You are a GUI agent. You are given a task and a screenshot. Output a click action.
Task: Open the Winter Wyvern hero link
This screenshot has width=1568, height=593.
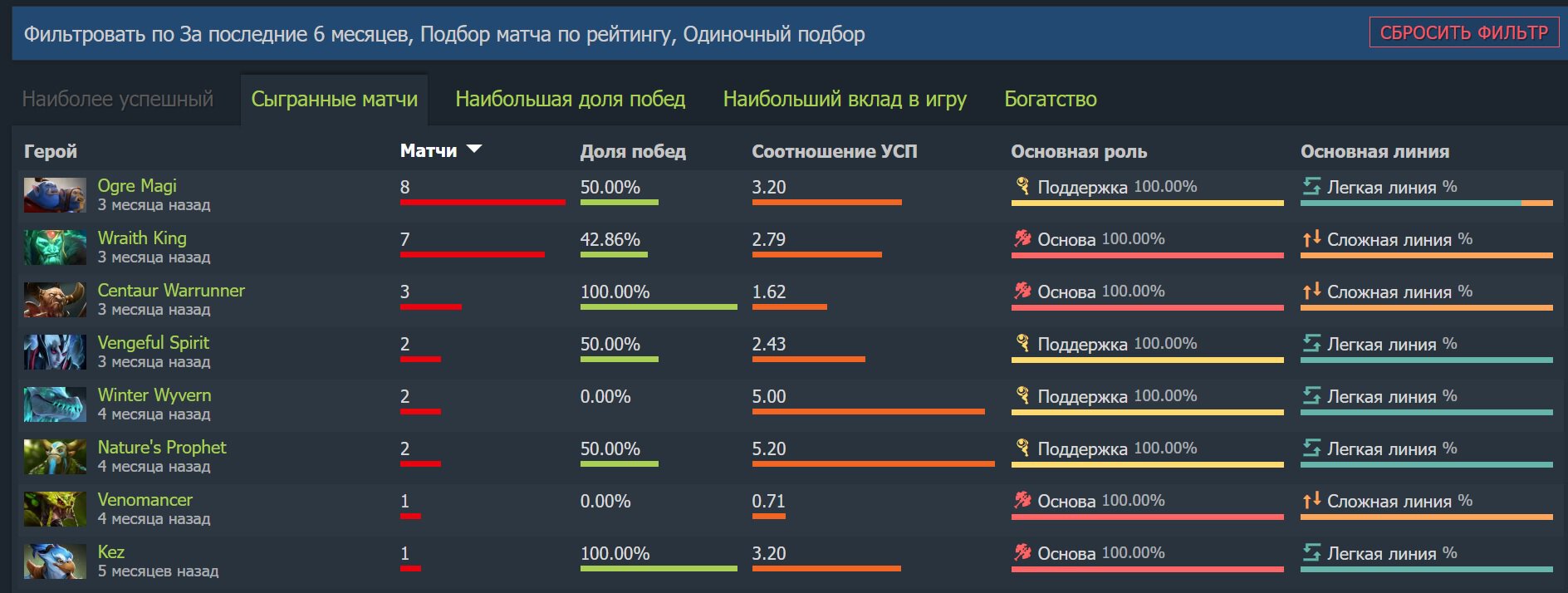click(154, 395)
